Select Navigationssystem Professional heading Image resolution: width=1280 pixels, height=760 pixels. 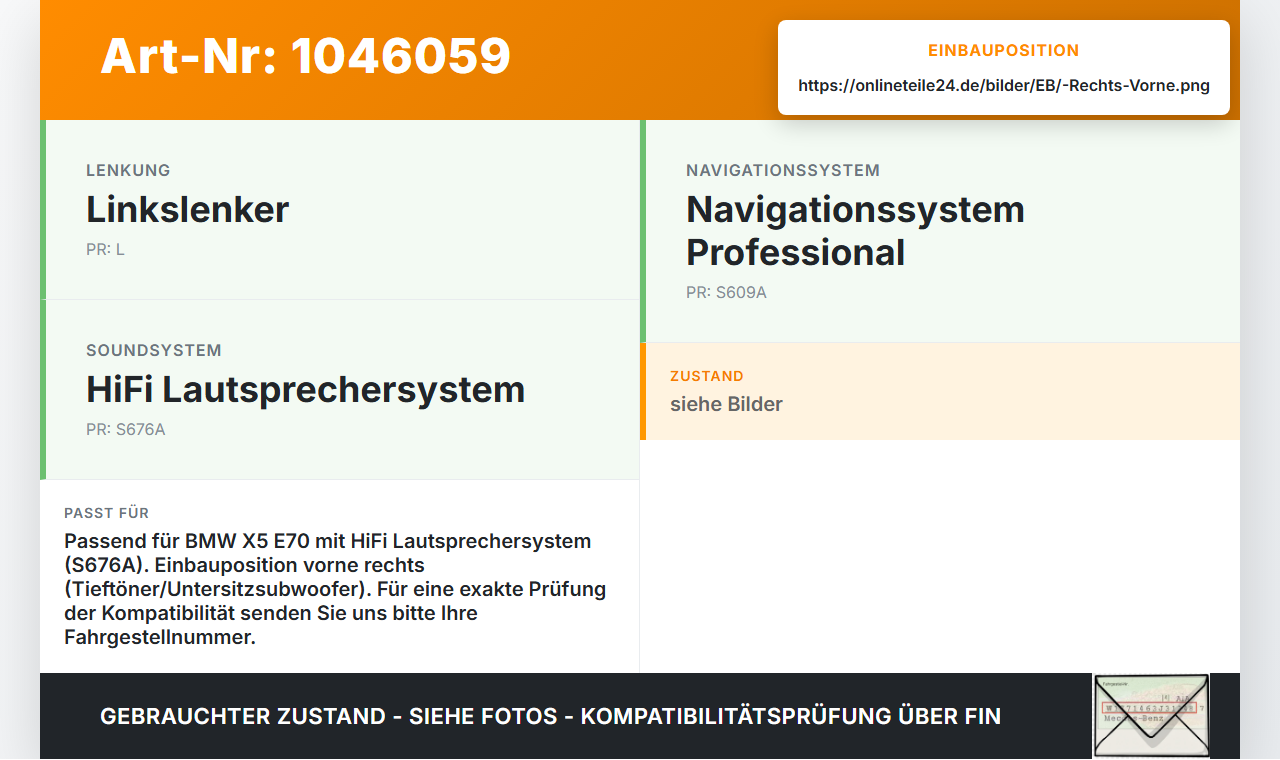click(x=856, y=231)
